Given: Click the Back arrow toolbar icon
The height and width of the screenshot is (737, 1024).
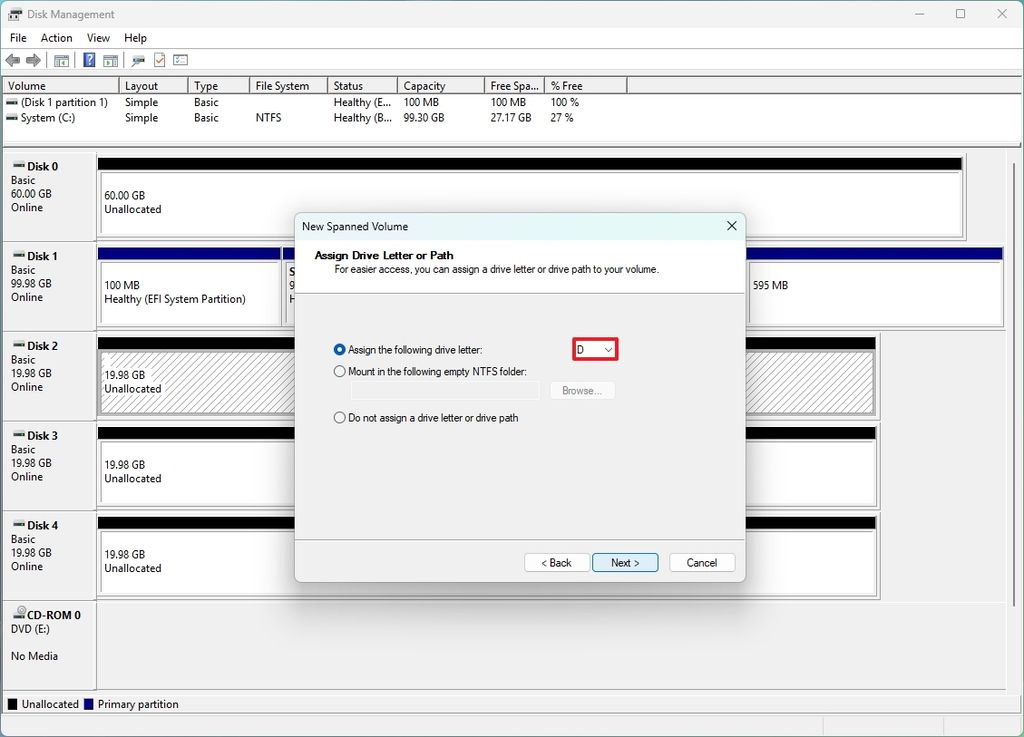Looking at the screenshot, I should pos(12,61).
